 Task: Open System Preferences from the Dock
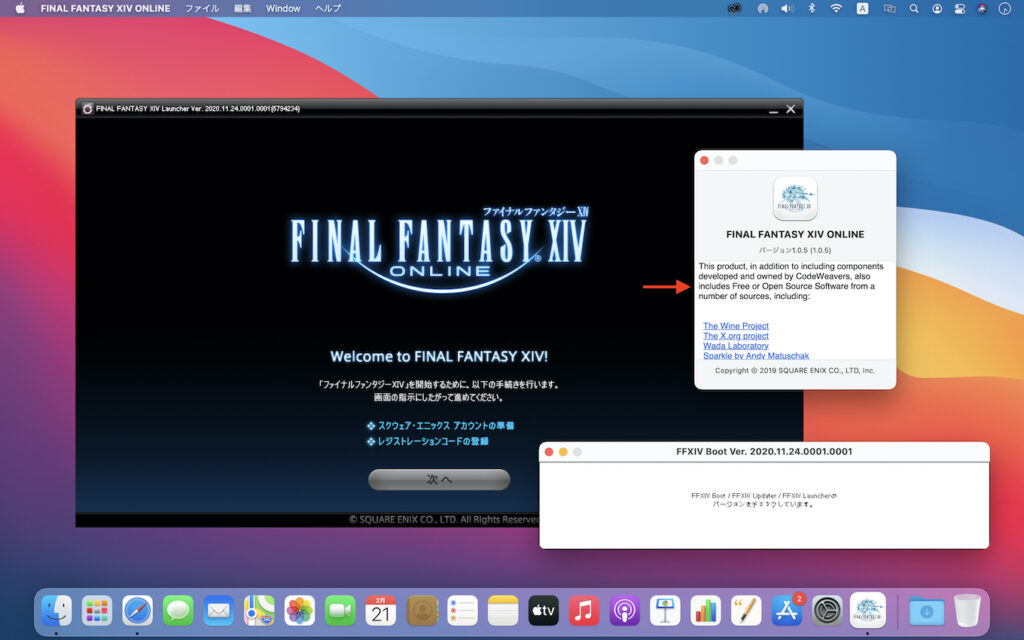tap(828, 610)
